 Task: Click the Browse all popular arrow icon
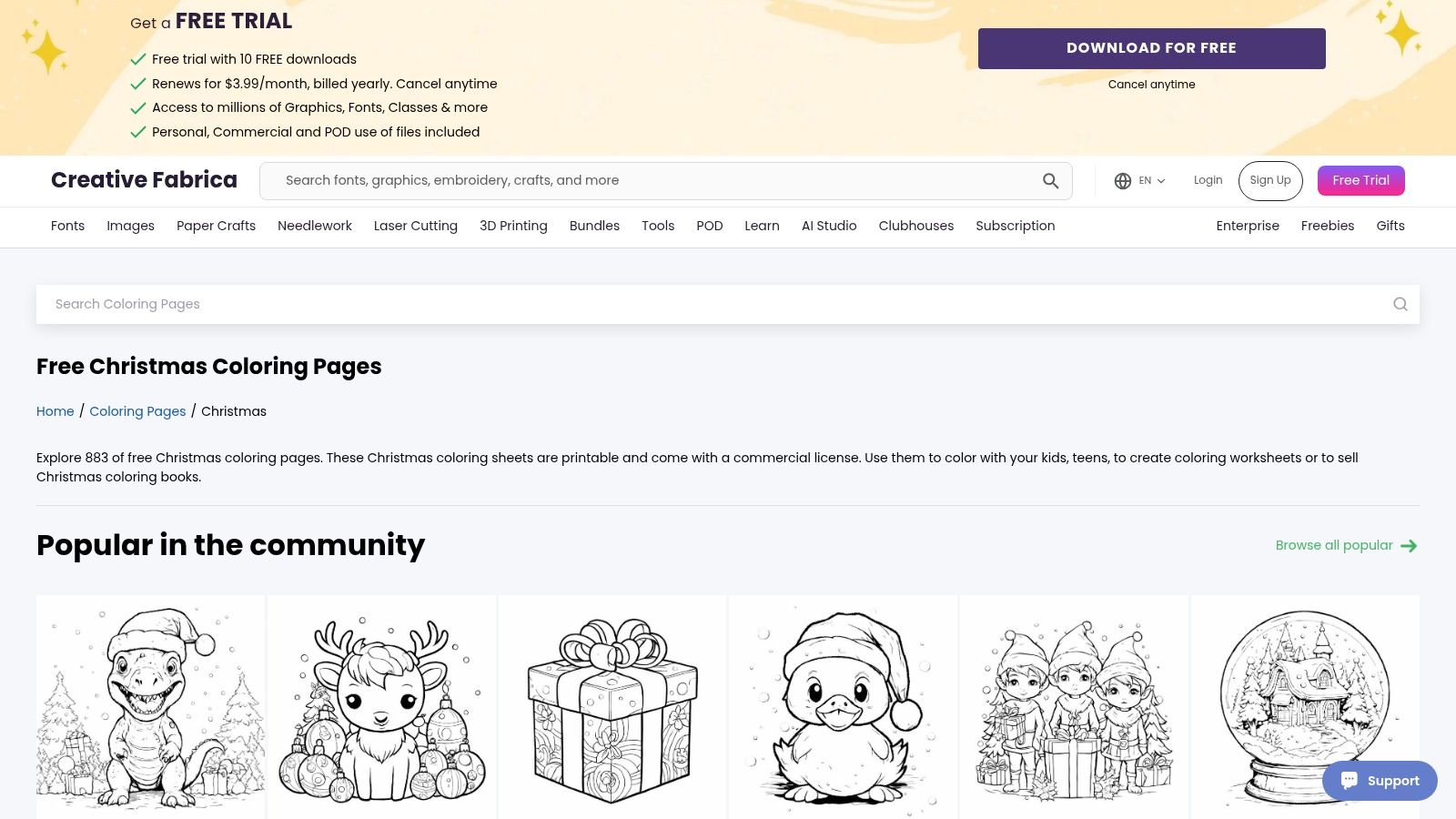tap(1409, 546)
